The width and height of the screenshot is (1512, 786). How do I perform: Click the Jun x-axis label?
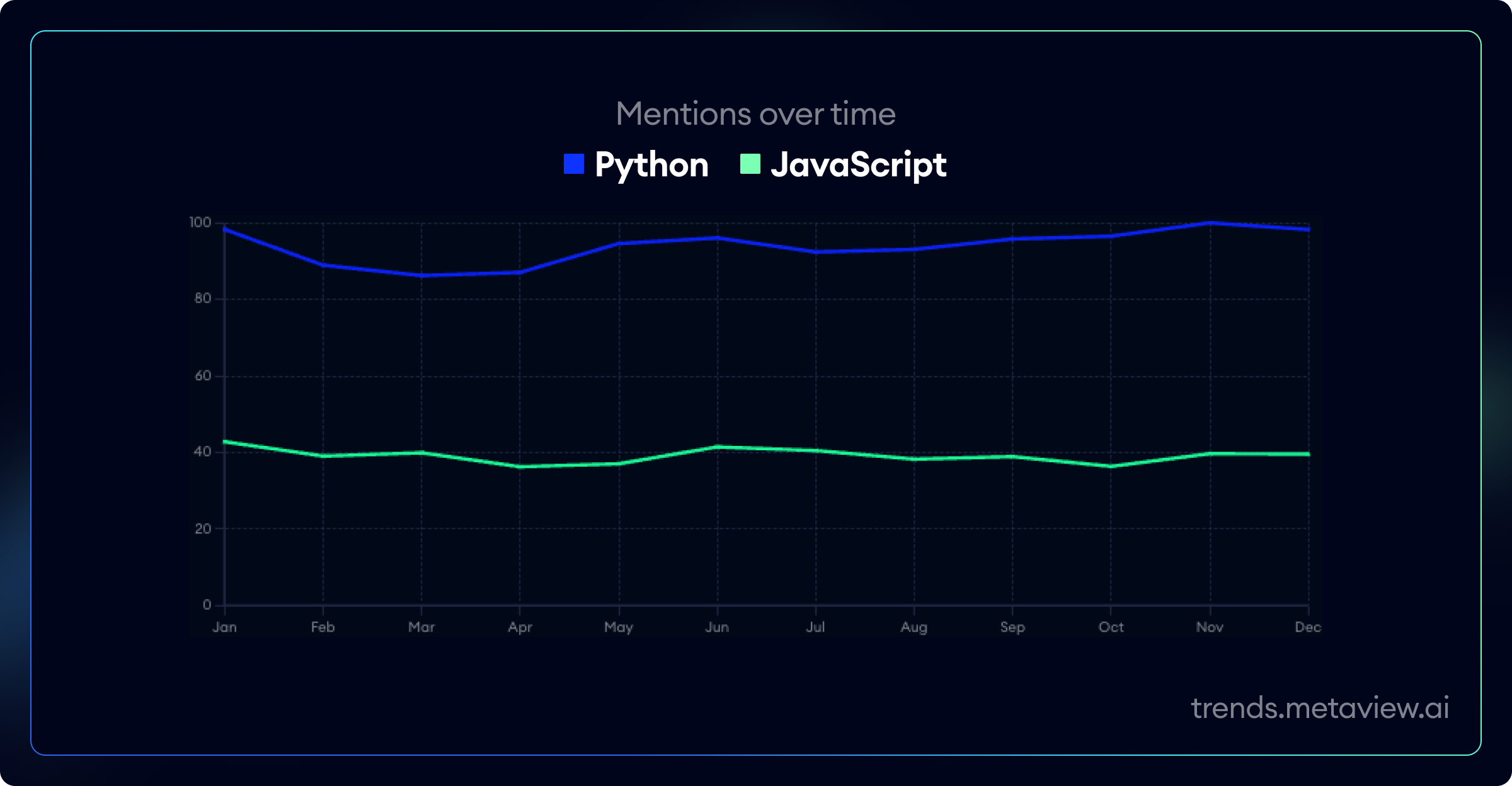(717, 627)
